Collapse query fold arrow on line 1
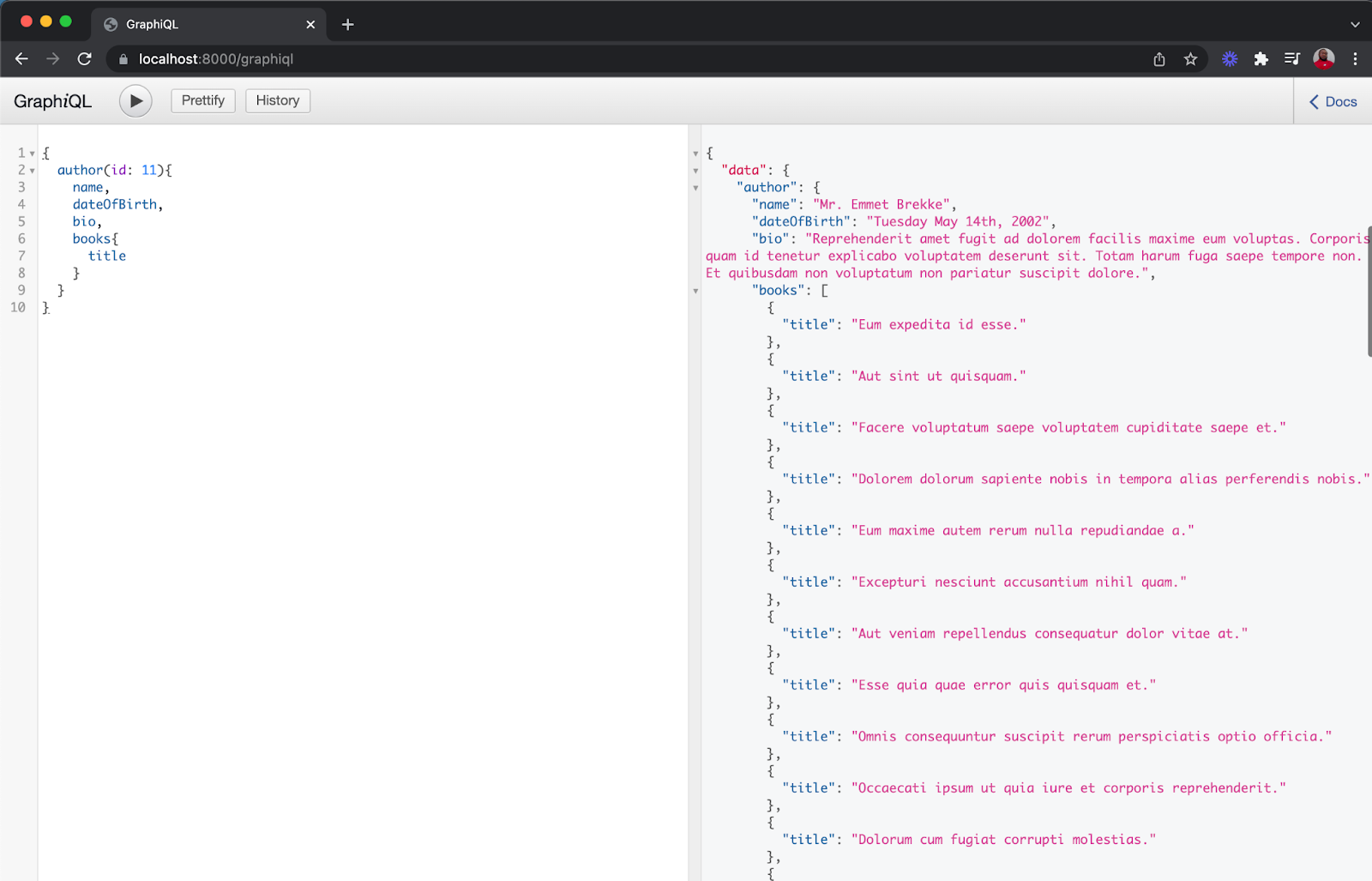Screen dimensions: 1372x881 click(33, 154)
